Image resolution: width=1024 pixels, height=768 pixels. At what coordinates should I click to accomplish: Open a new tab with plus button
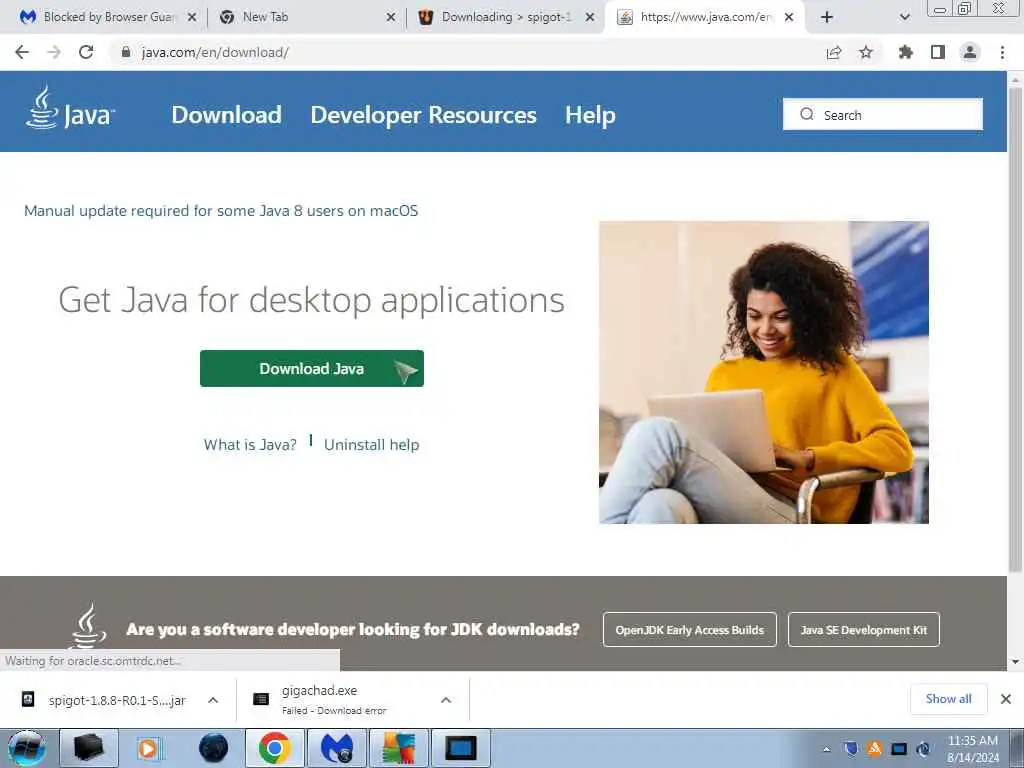pyautogui.click(x=827, y=17)
